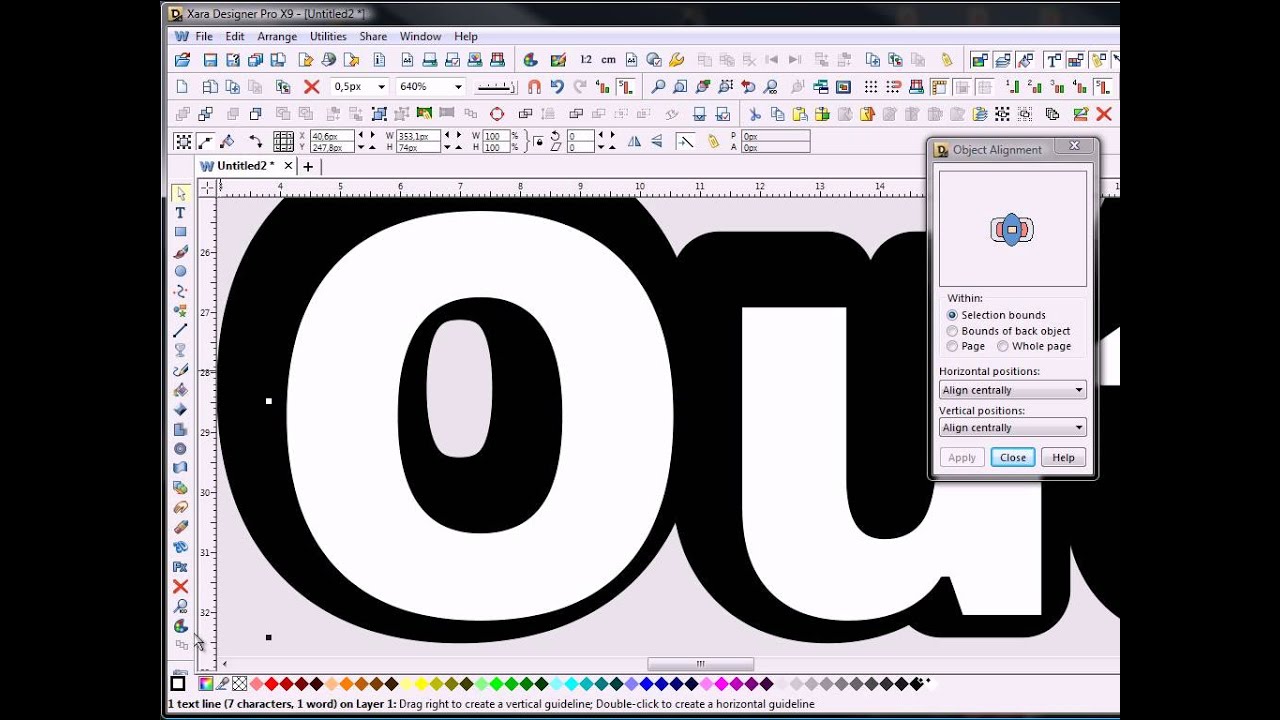Toggle the lock aspect ratio button

click(539, 142)
